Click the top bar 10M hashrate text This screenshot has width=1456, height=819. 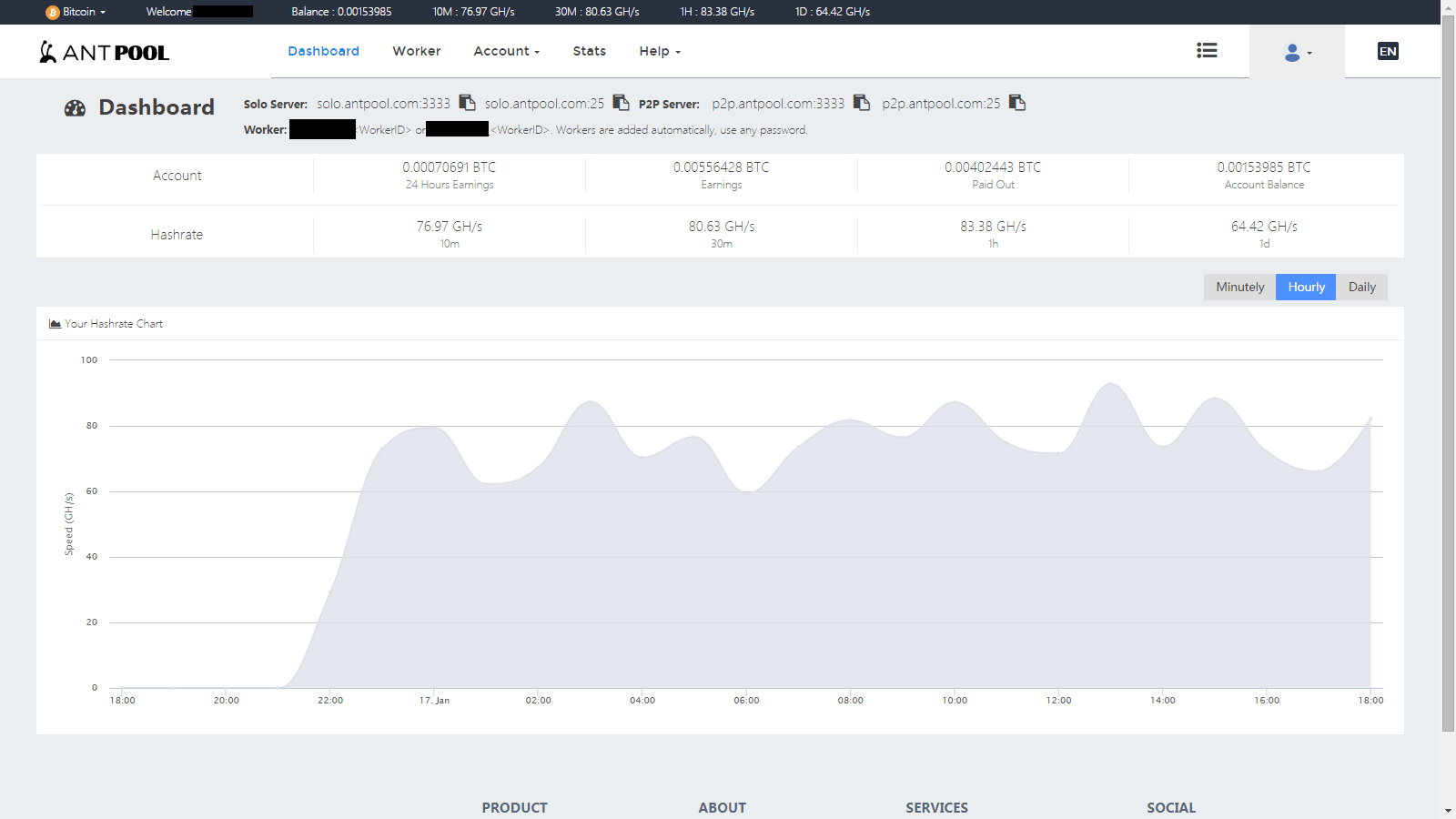click(x=473, y=12)
